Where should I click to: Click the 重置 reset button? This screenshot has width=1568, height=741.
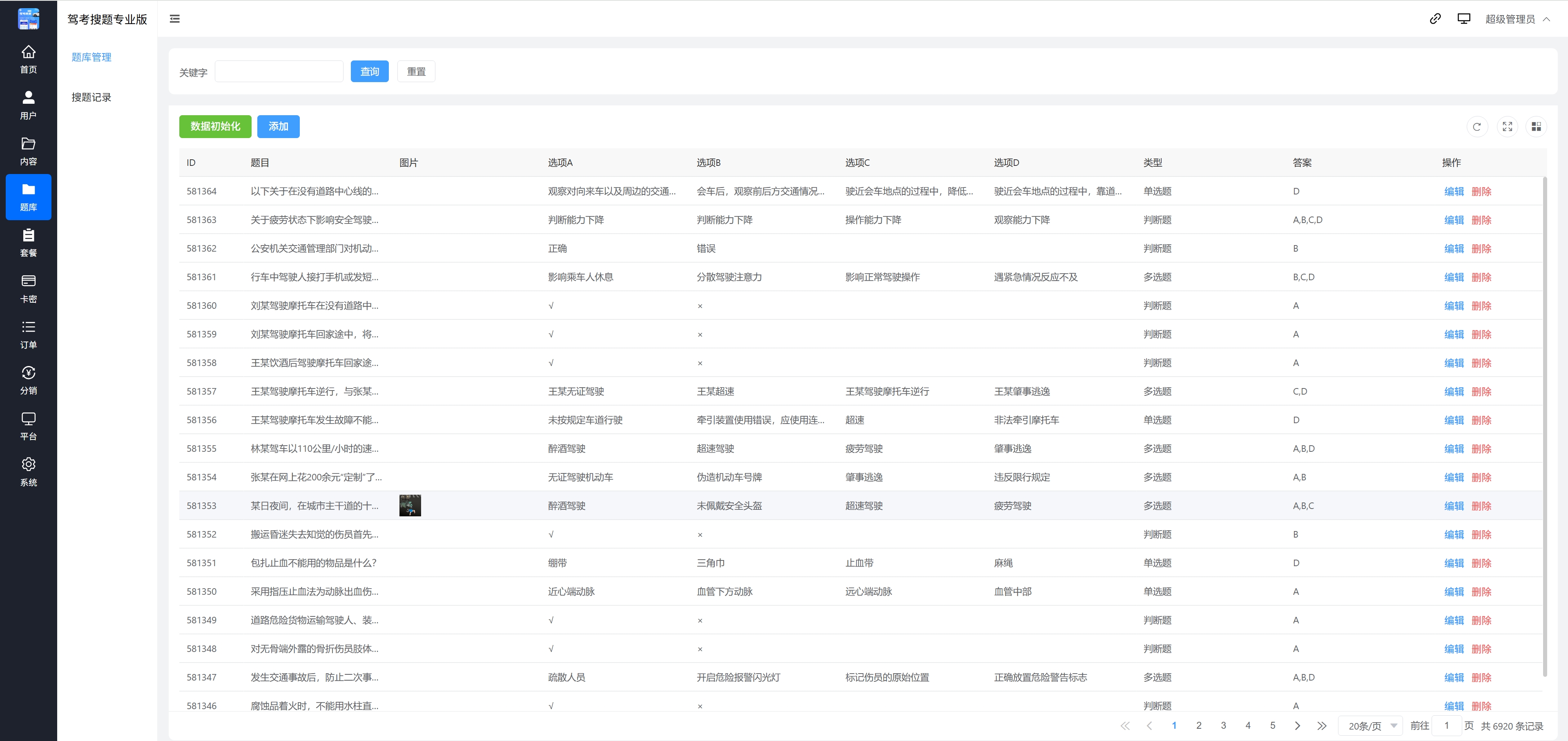click(x=416, y=71)
